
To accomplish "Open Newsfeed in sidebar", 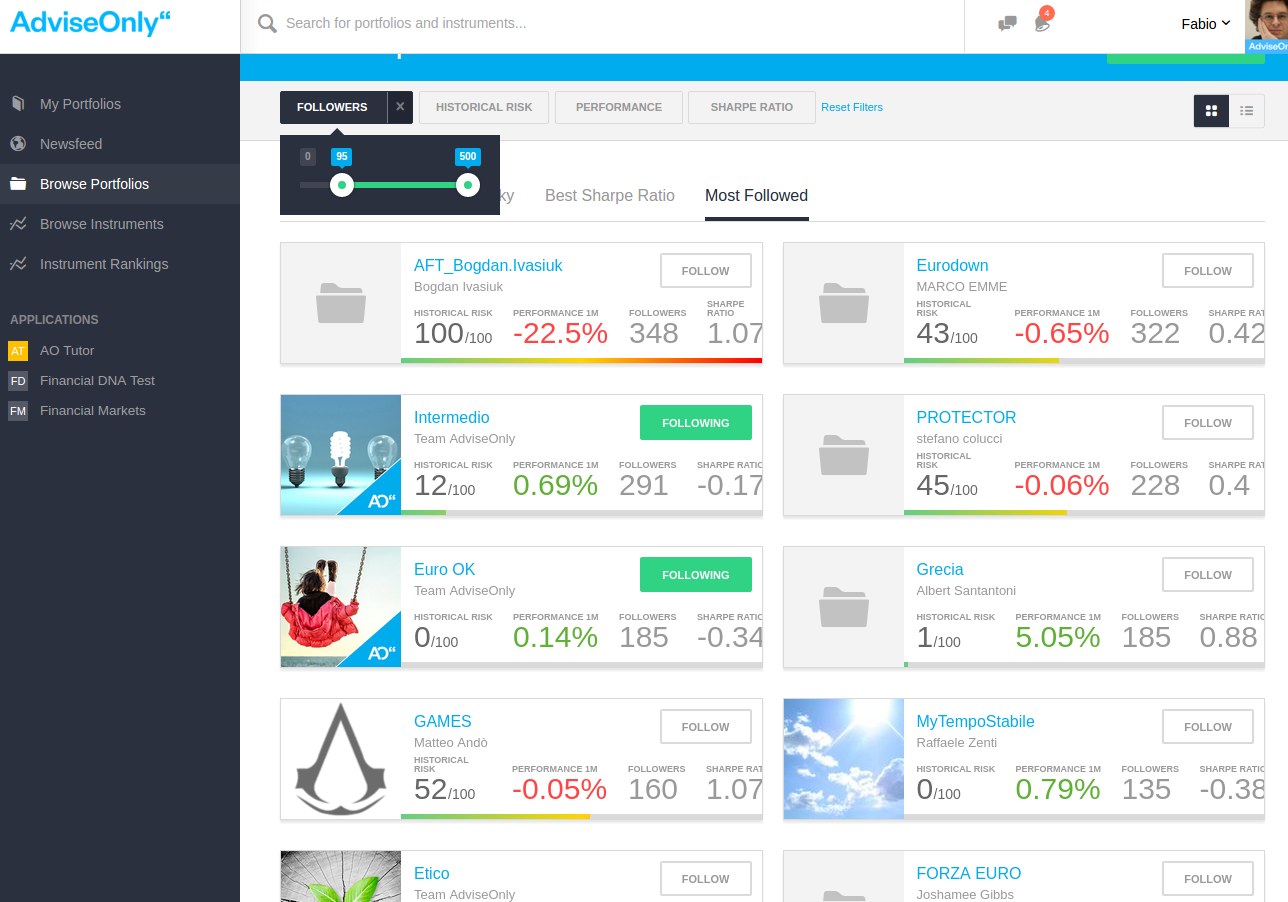I will click(71, 144).
